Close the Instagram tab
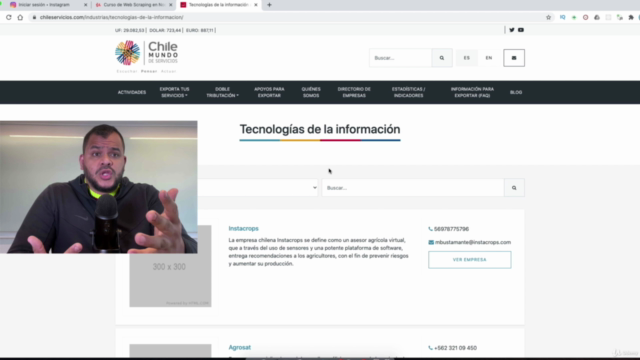The image size is (640, 360). pos(85,5)
